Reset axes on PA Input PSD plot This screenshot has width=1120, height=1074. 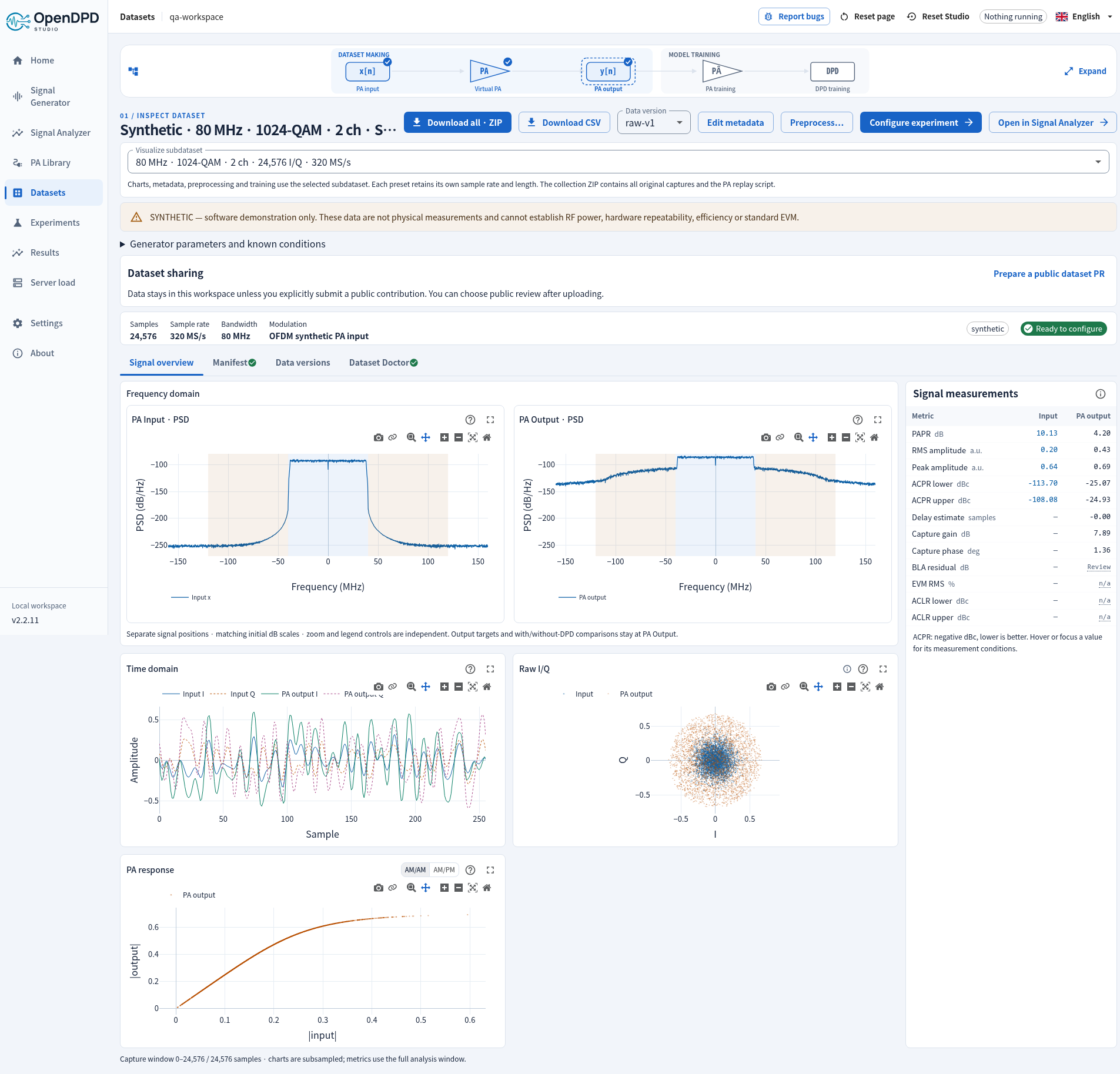click(487, 437)
